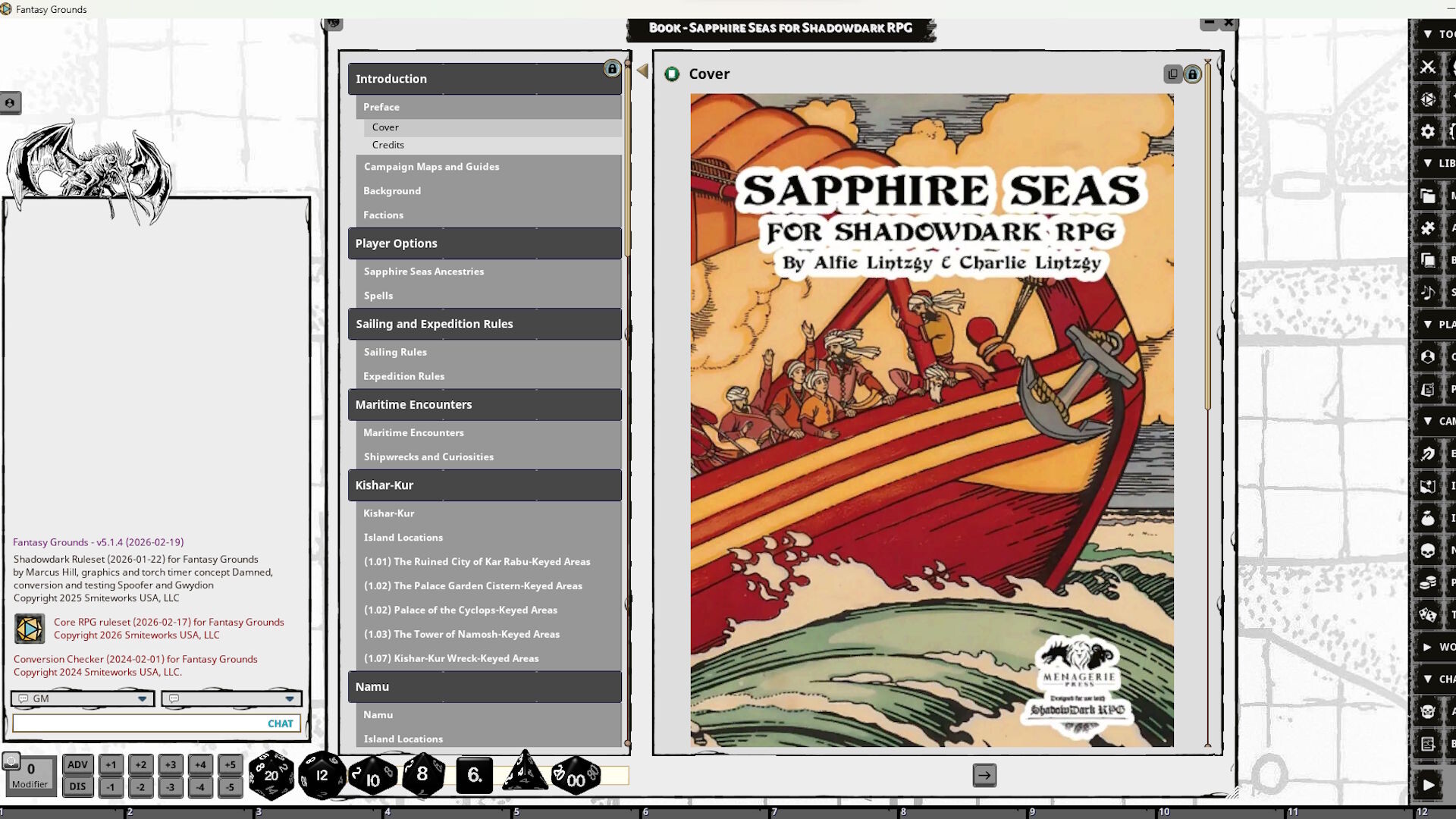
Task: Roll the black d20 die in the dice tray
Action: coord(271,775)
